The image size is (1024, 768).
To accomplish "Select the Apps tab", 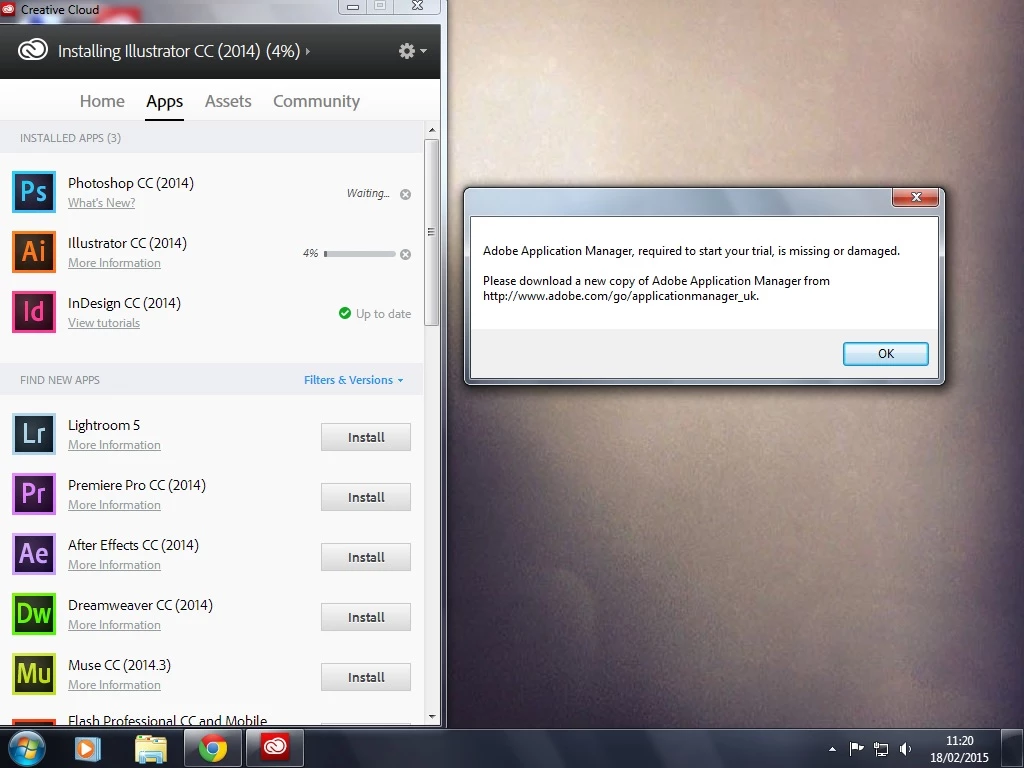I will [165, 101].
